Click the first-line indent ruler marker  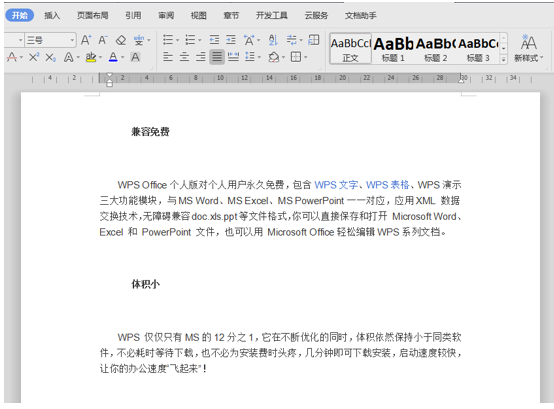pyautogui.click(x=110, y=76)
